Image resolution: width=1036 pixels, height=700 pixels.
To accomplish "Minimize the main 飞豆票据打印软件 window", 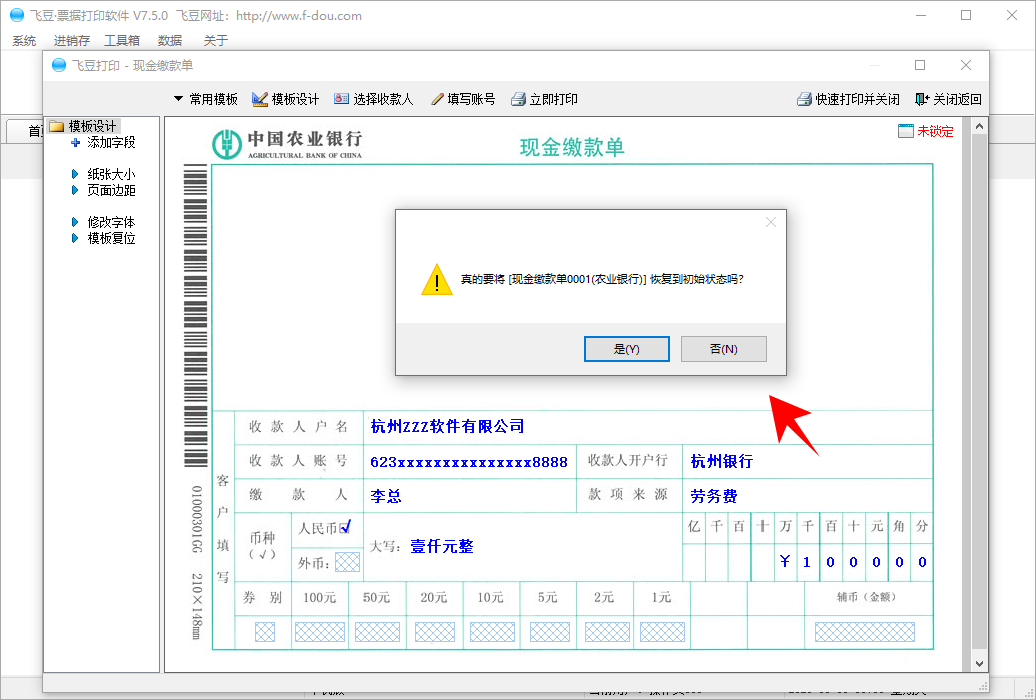I will tap(921, 15).
